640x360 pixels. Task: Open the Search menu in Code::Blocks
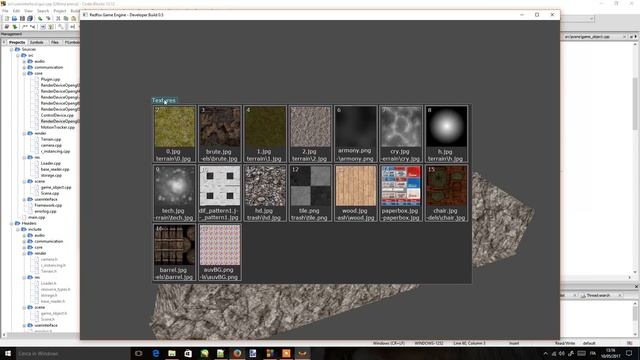(43, 11)
